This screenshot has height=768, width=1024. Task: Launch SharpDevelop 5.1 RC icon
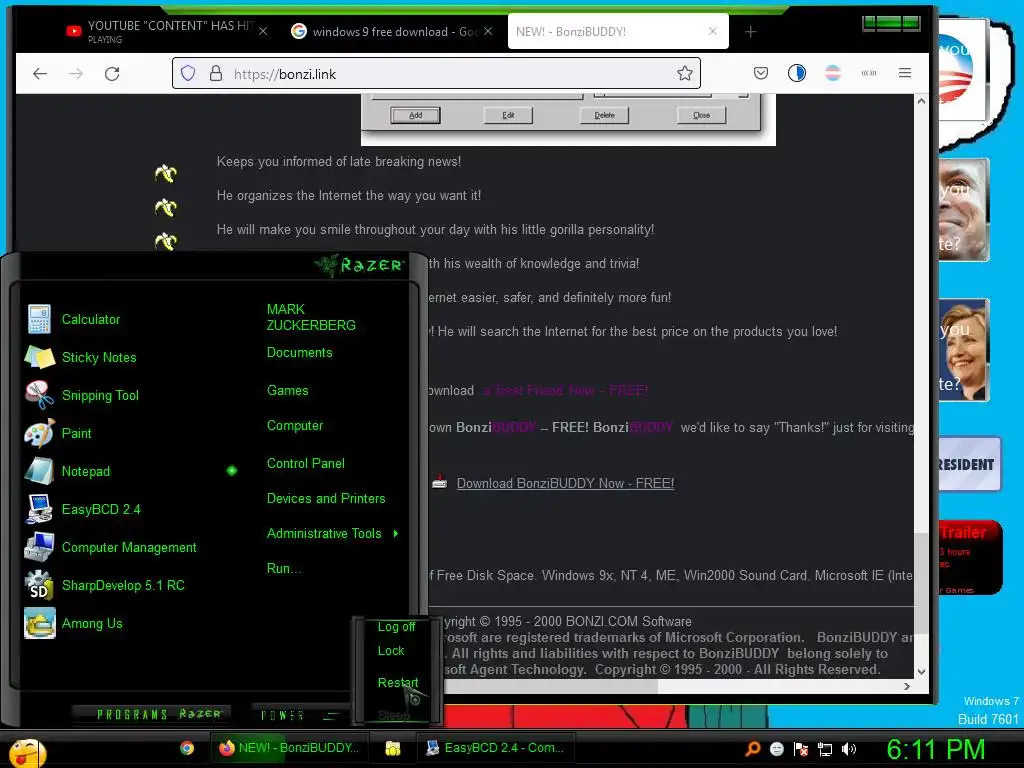39,585
